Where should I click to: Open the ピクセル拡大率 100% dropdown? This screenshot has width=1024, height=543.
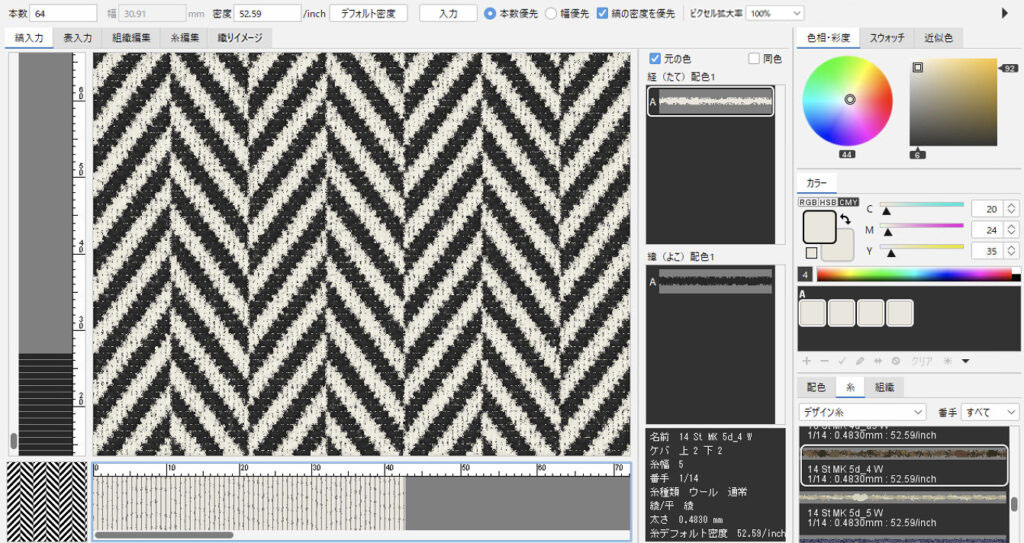point(775,14)
